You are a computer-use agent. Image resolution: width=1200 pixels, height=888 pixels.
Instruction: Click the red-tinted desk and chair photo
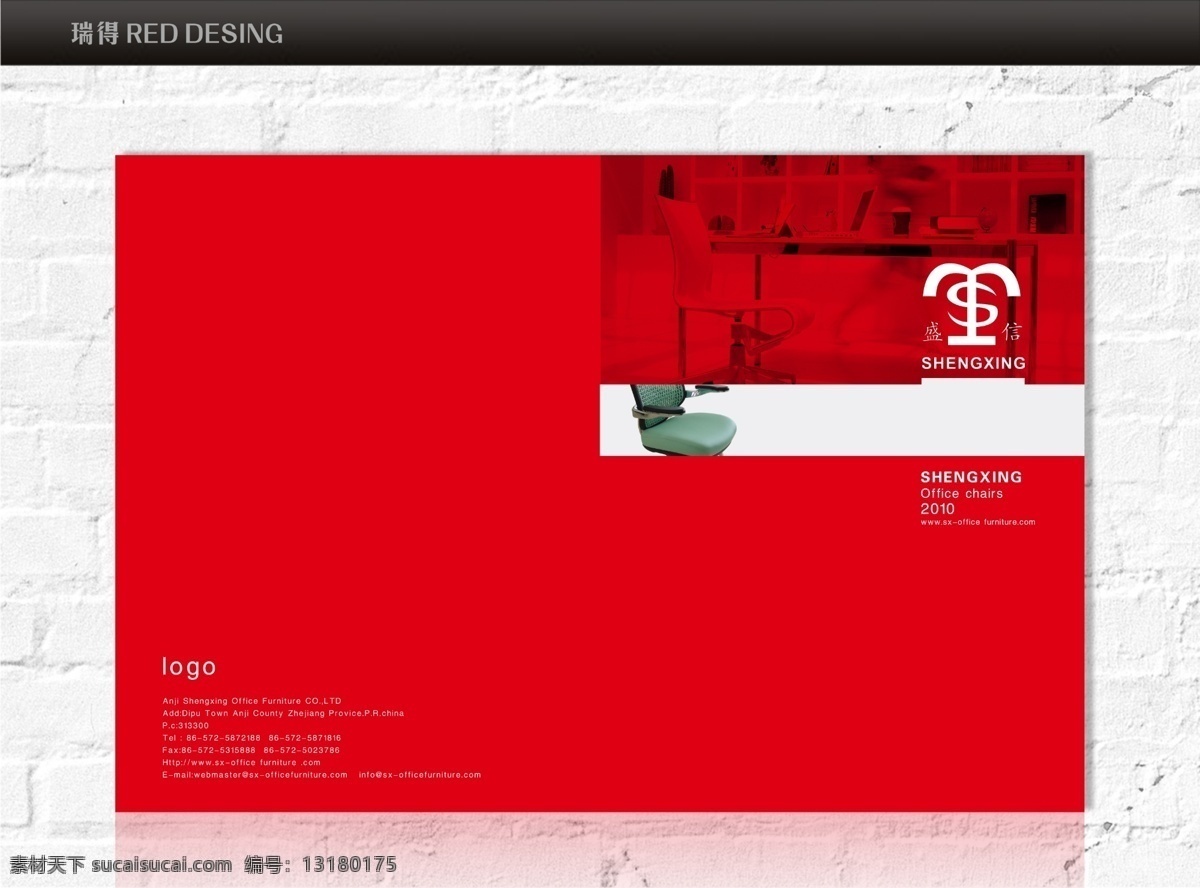(x=842, y=269)
